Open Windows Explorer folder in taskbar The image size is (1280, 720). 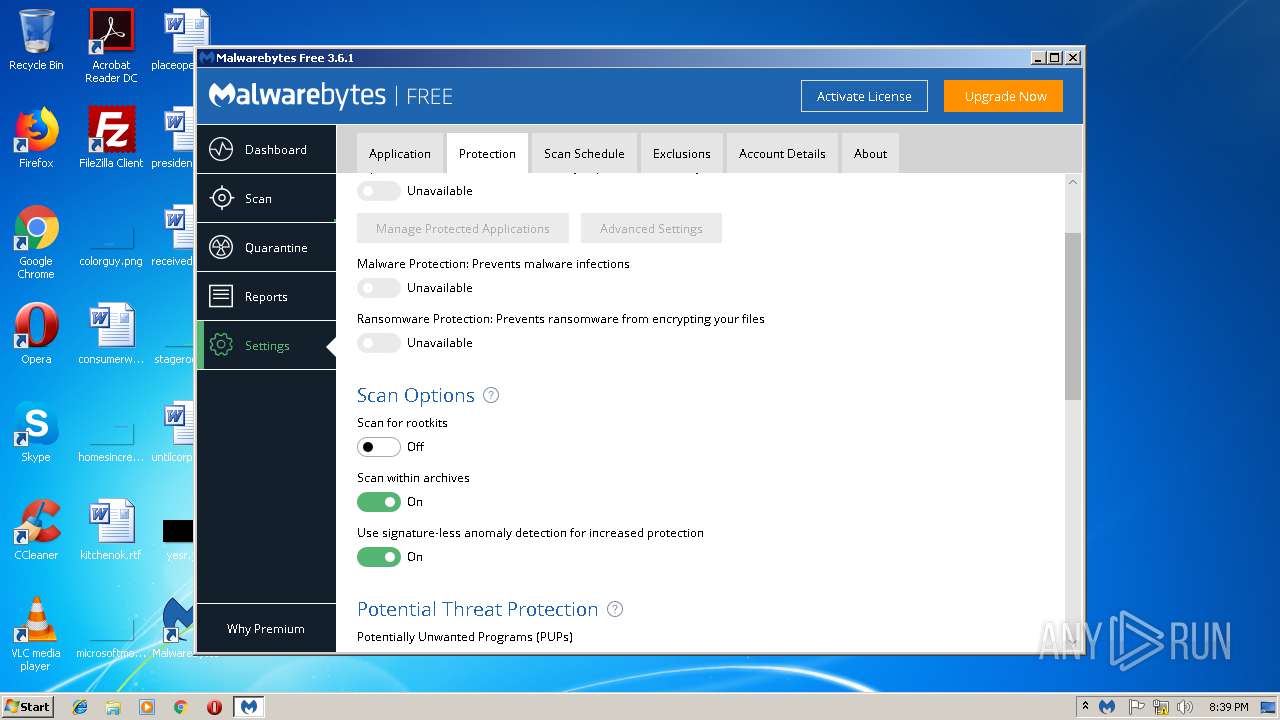(x=113, y=707)
